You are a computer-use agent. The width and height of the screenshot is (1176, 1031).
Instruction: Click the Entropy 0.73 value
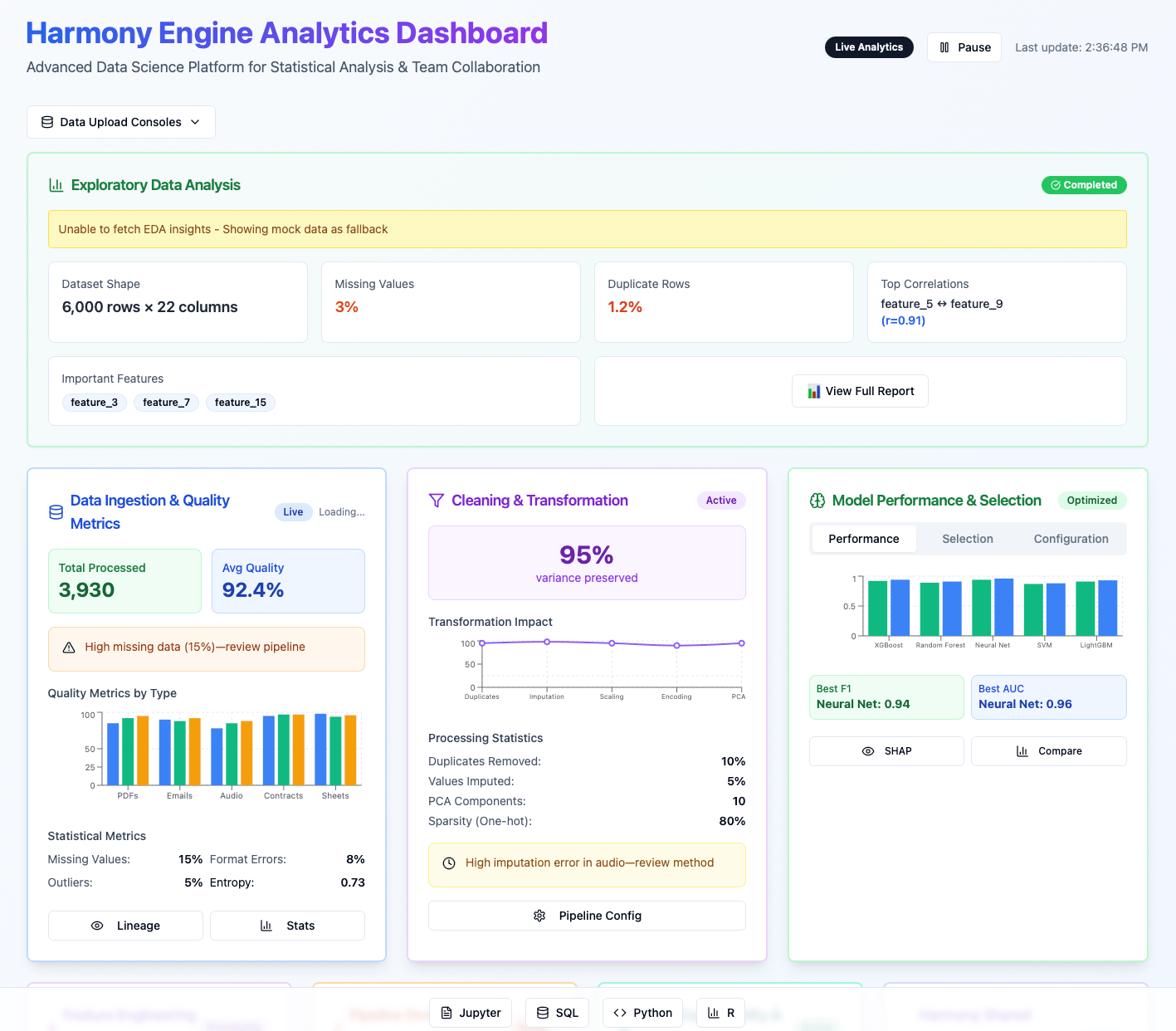pyautogui.click(x=353, y=882)
